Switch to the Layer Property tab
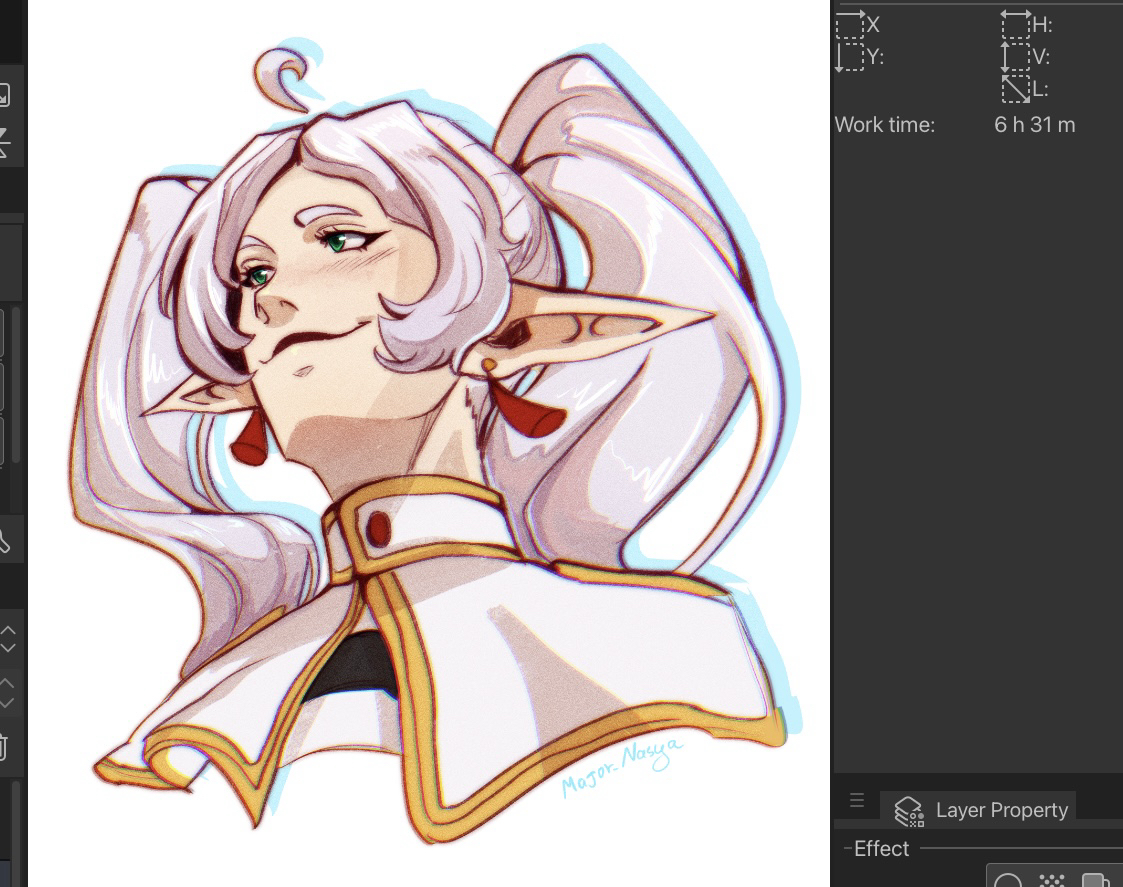The image size is (1123, 887). (1001, 810)
